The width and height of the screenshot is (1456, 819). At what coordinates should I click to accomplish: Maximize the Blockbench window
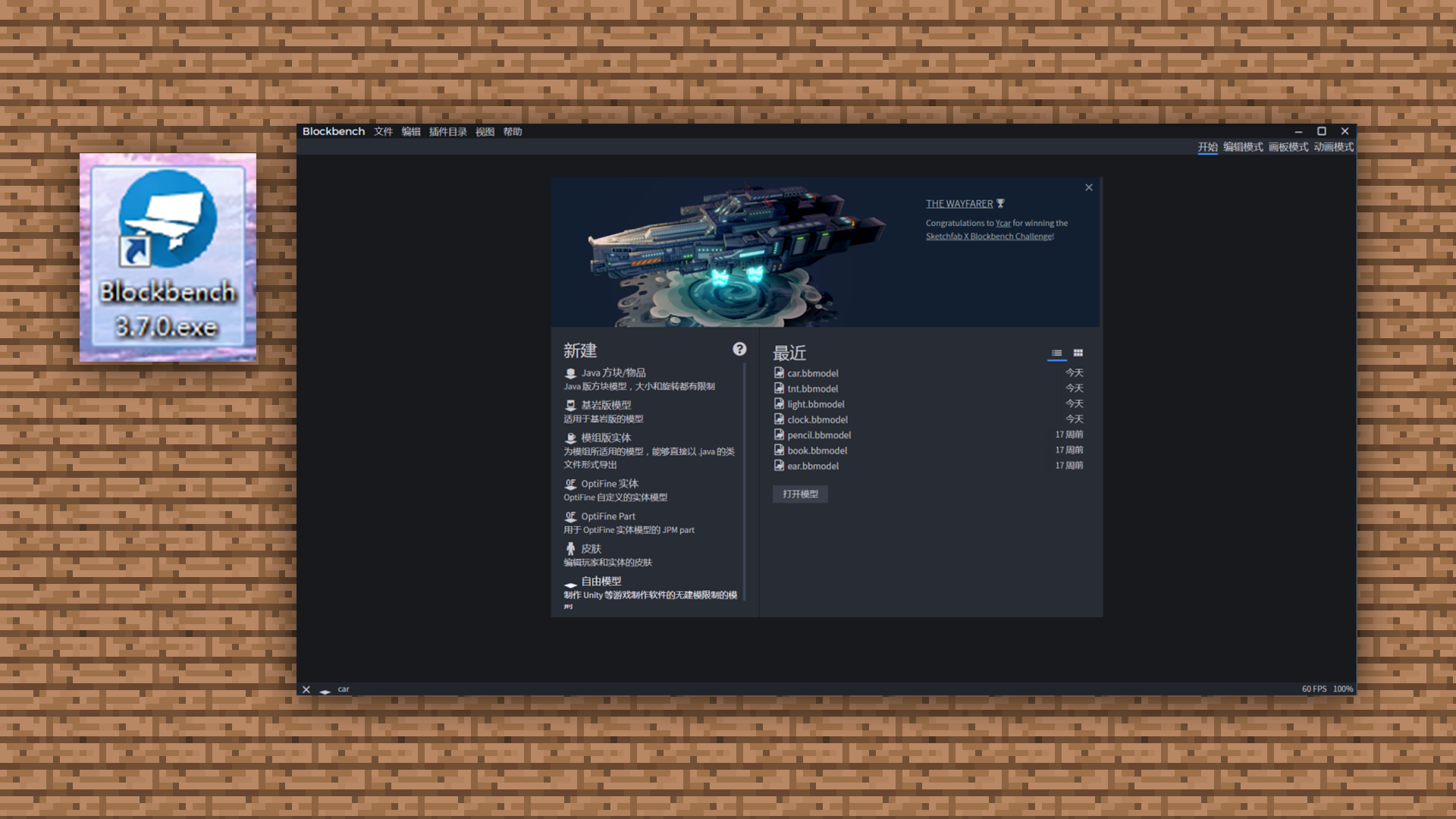[1322, 131]
